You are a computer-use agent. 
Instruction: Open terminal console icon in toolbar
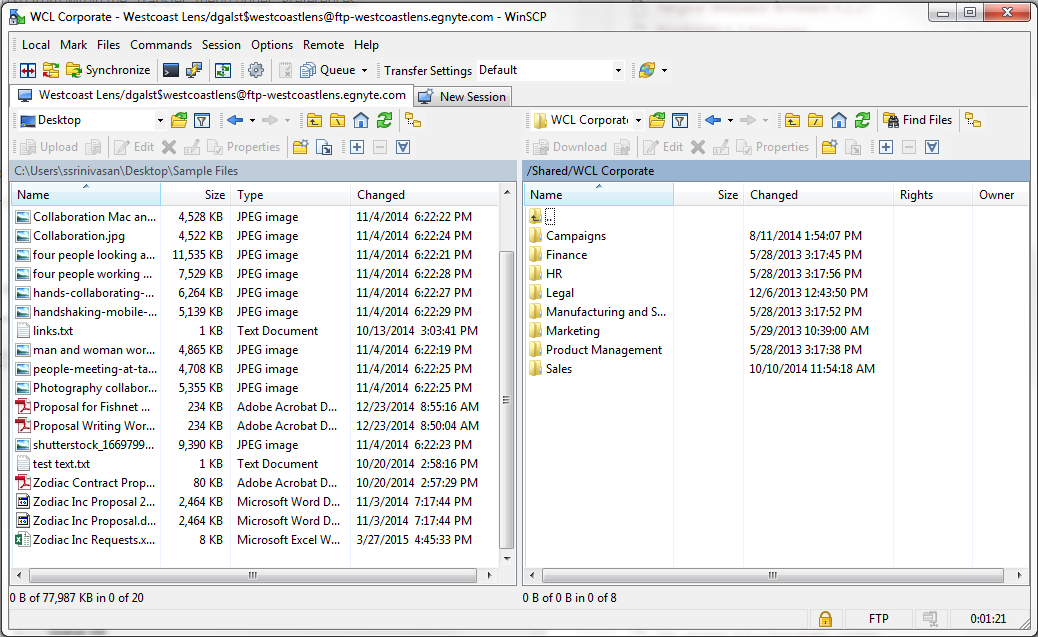(171, 70)
